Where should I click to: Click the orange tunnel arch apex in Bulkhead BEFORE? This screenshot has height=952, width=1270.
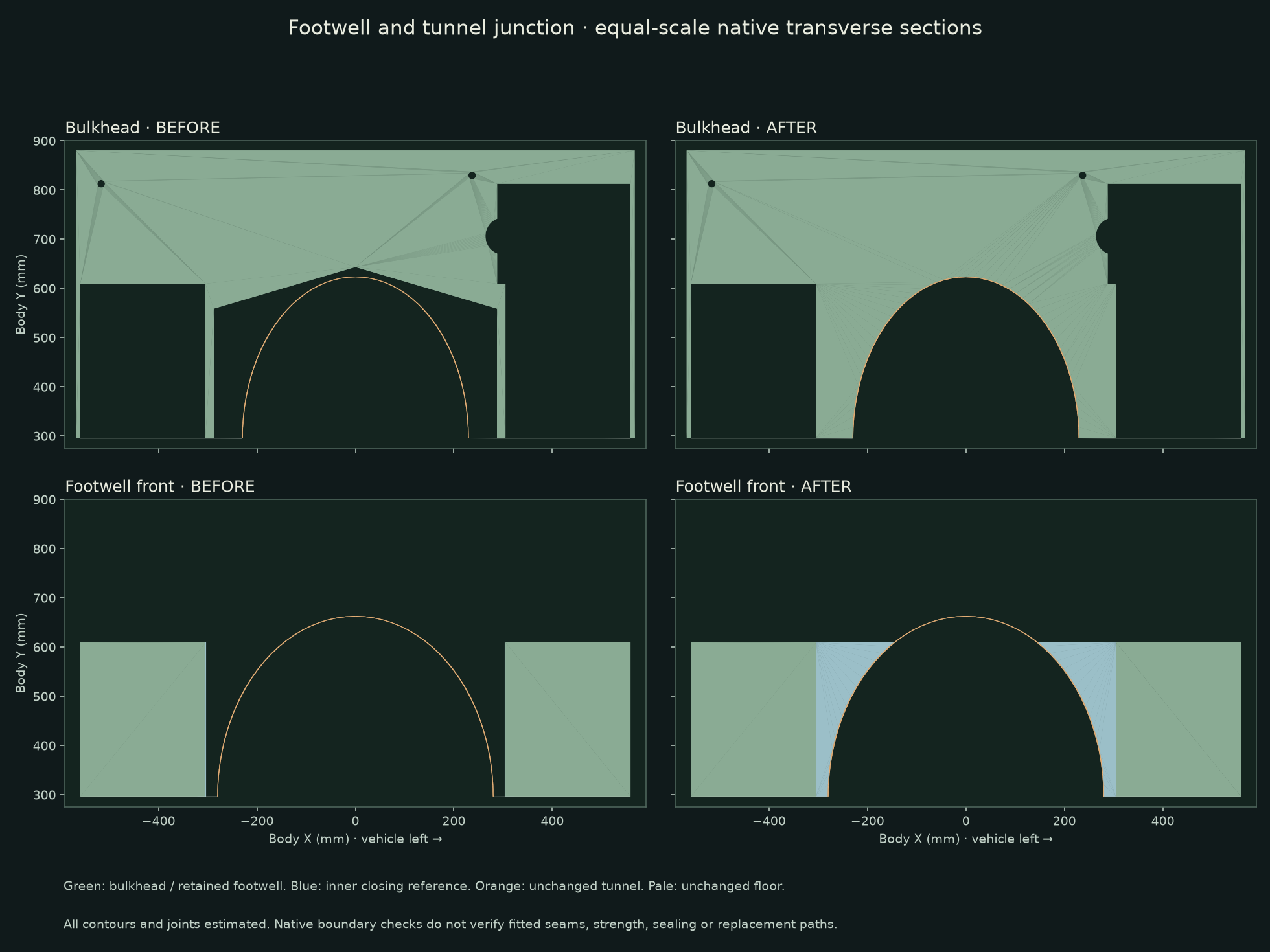point(355,277)
